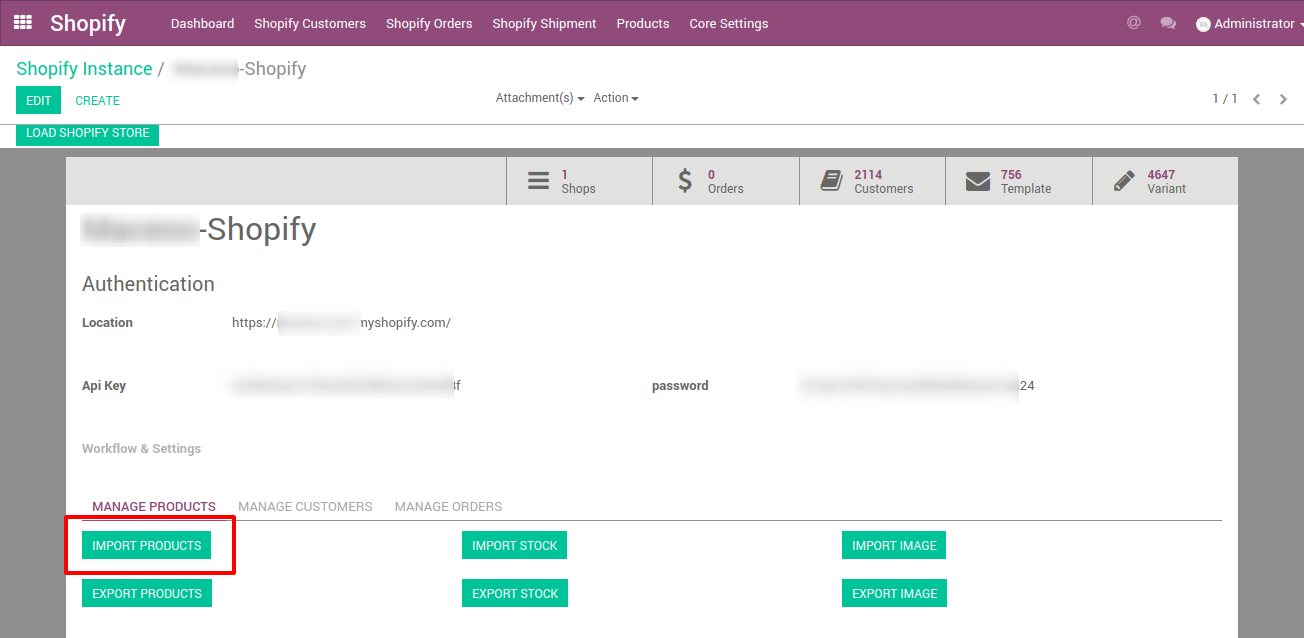Go to previous record arrow

point(1257,99)
